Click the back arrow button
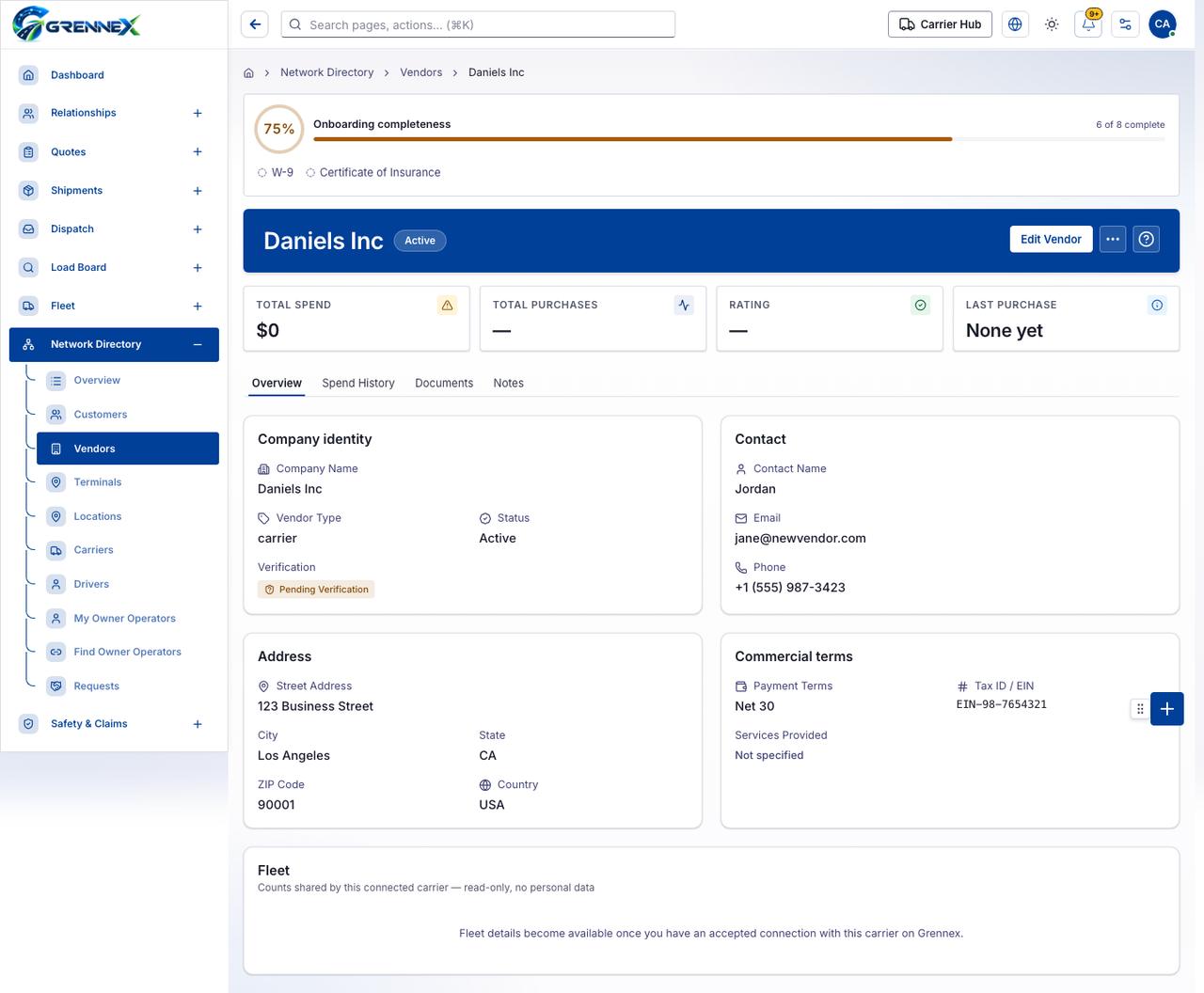This screenshot has width=1204, height=993. click(255, 24)
